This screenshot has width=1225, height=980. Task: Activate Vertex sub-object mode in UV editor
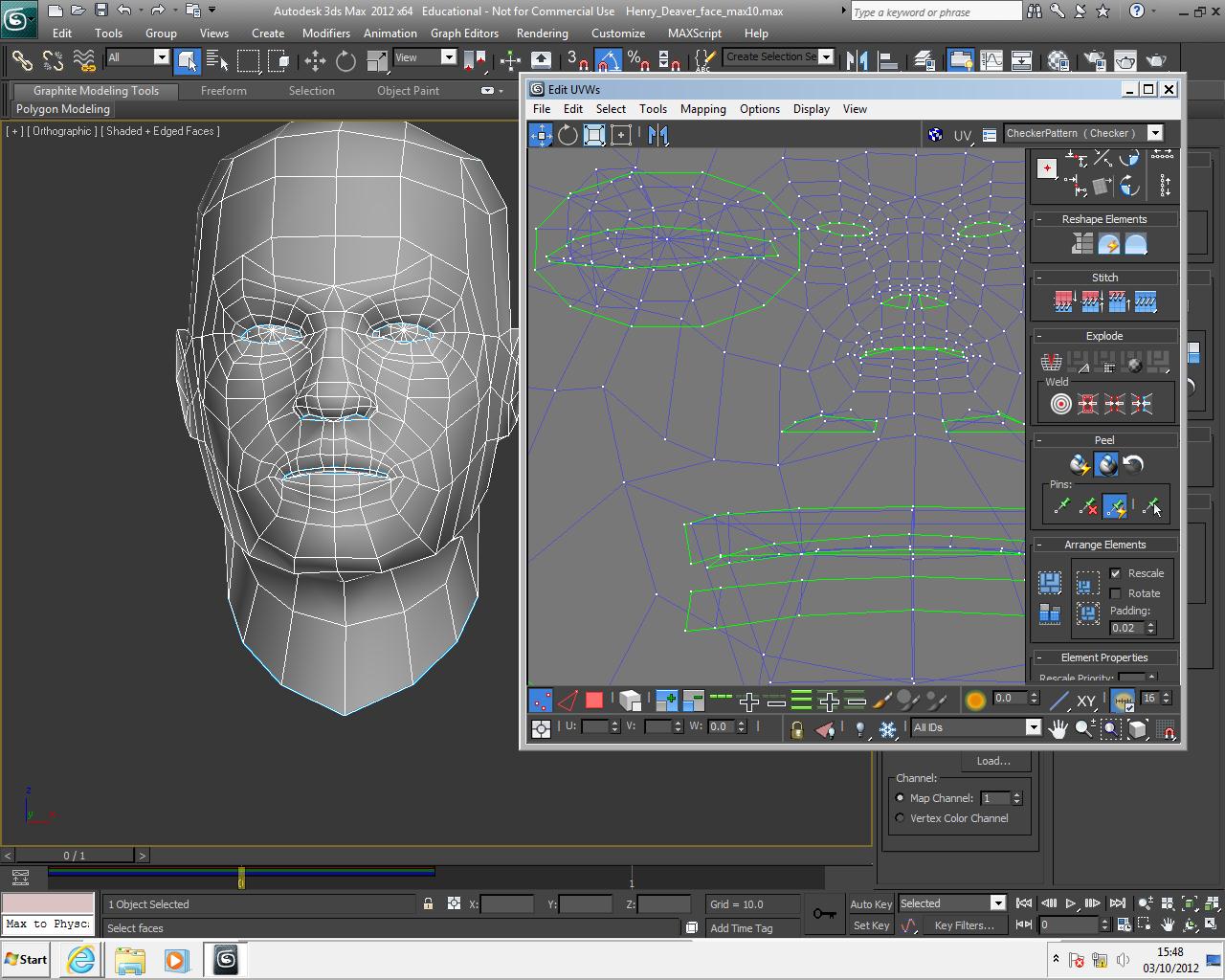point(541,701)
